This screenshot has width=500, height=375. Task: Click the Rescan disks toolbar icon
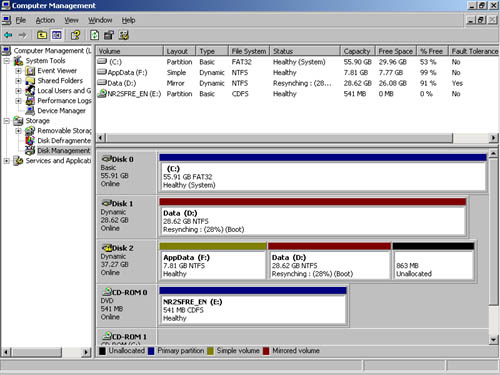tap(124, 35)
